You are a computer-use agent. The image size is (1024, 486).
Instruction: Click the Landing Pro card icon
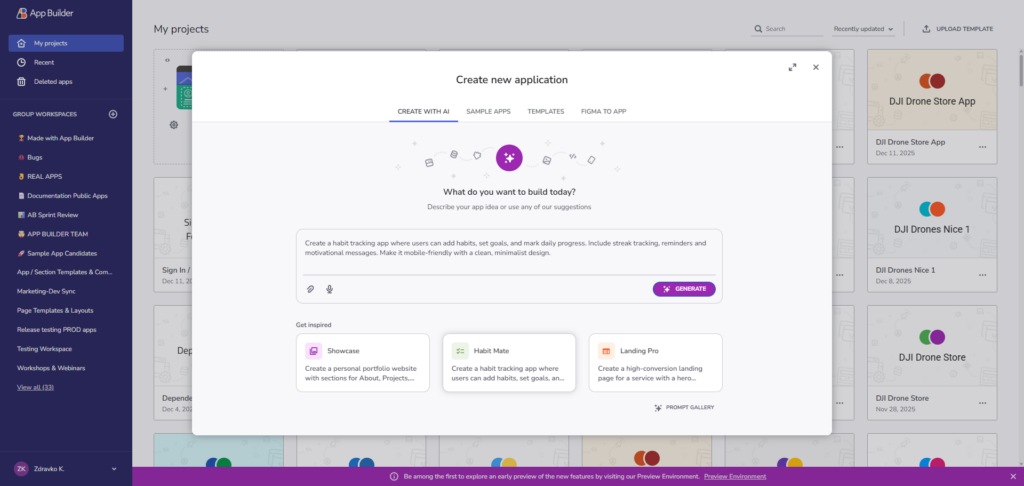606,351
